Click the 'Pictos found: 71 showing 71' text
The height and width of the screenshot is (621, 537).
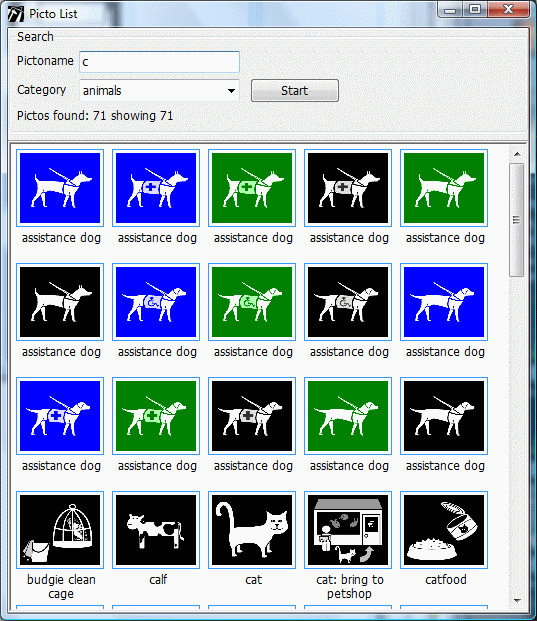(95, 116)
